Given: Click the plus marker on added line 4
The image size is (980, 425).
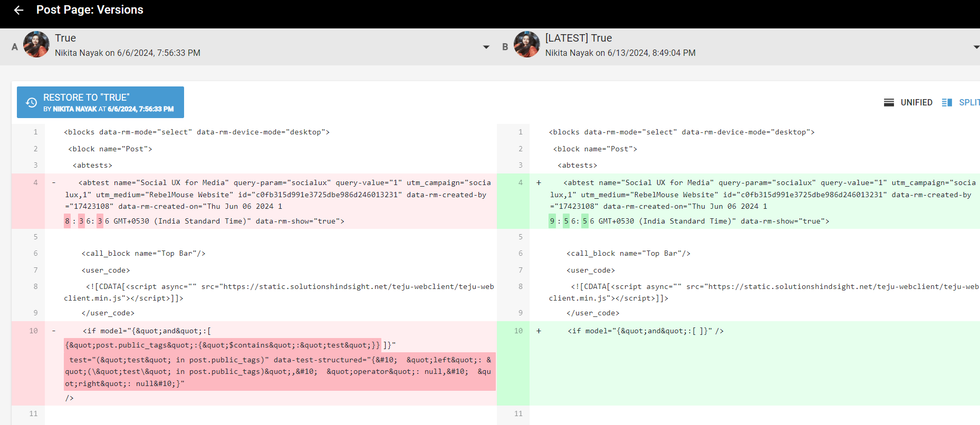Looking at the screenshot, I should [539, 183].
